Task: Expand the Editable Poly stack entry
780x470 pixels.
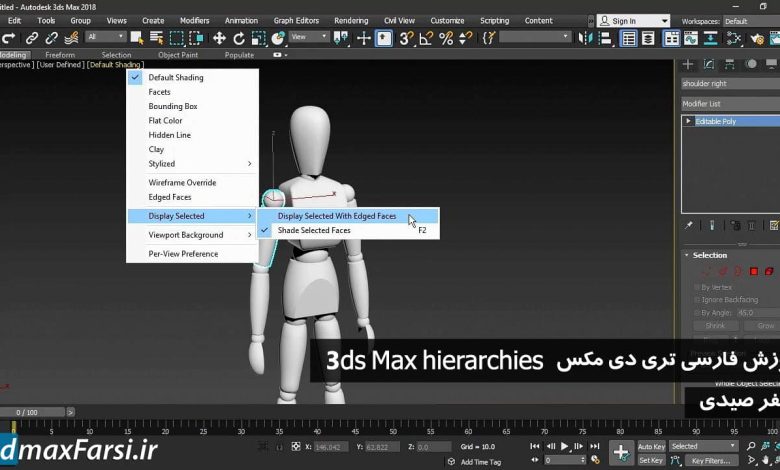Action: [x=688, y=121]
